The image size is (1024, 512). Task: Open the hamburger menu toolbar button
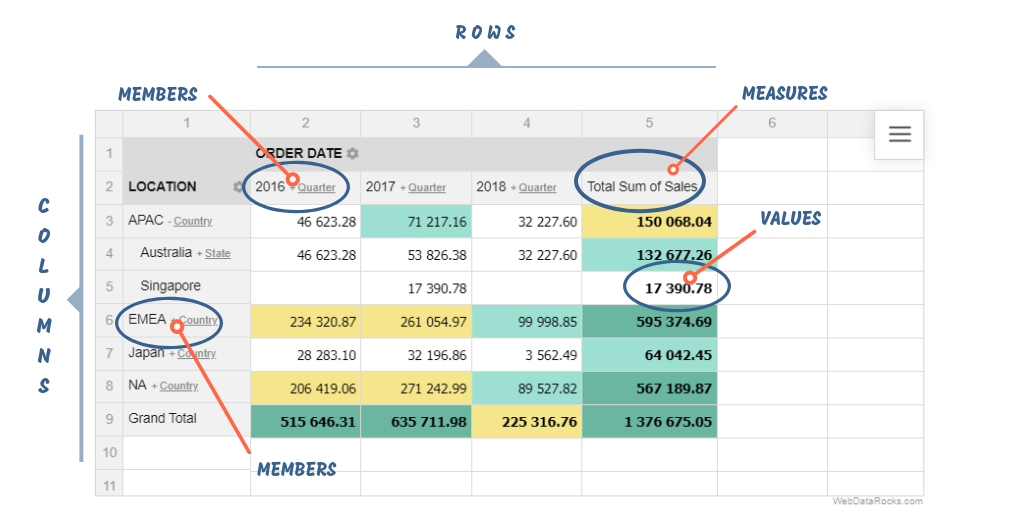pos(899,135)
